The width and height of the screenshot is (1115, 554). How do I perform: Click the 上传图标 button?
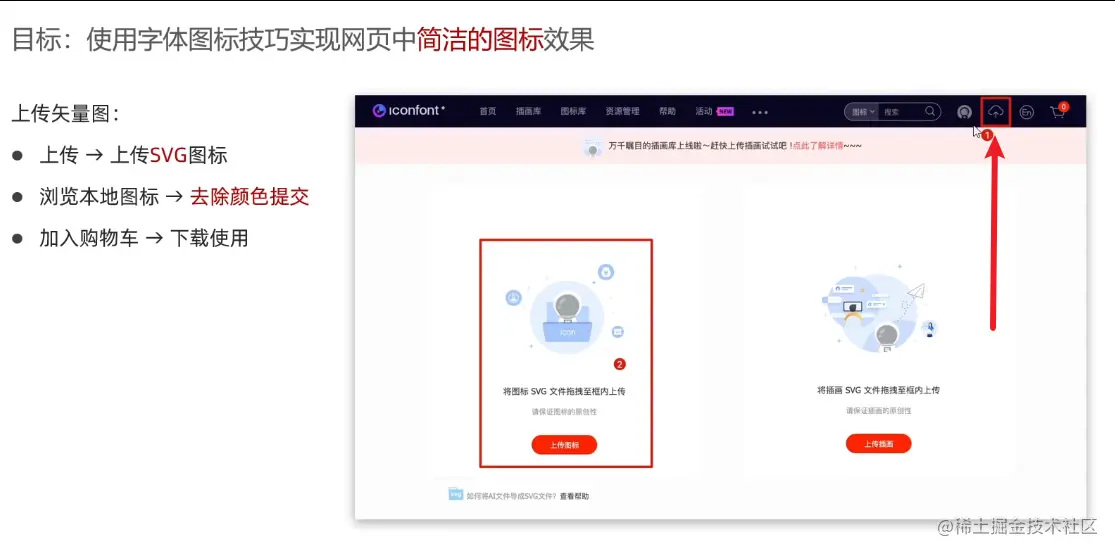click(x=564, y=444)
